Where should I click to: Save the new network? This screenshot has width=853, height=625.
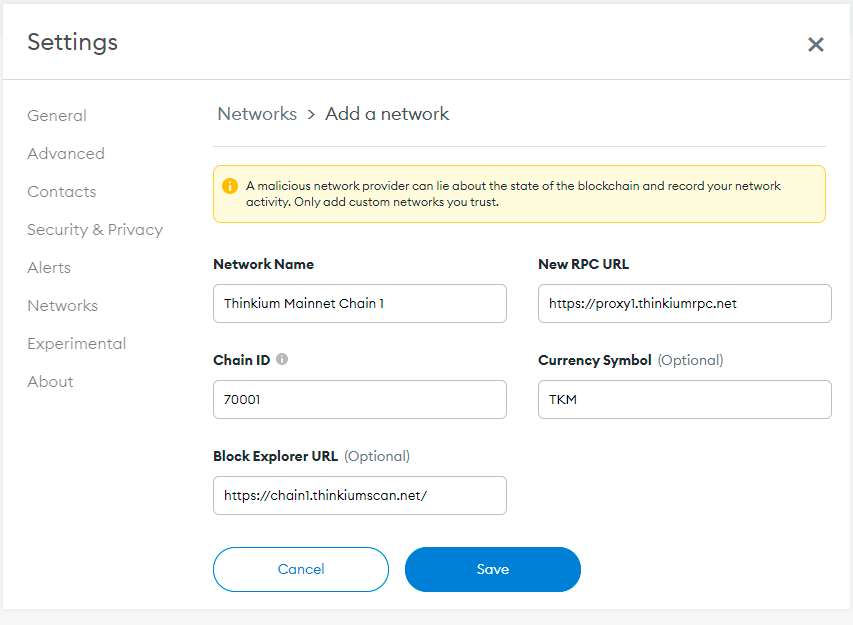[x=493, y=569]
